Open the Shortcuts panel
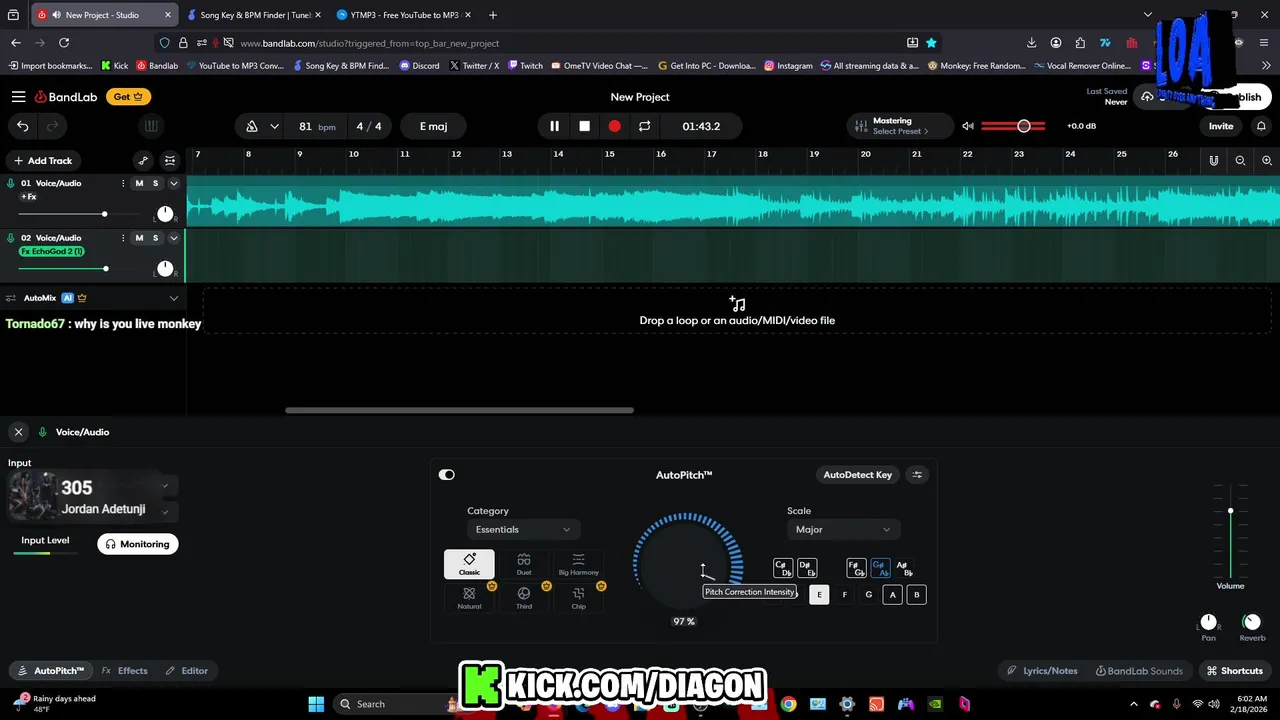The image size is (1280, 720). pos(1235,671)
